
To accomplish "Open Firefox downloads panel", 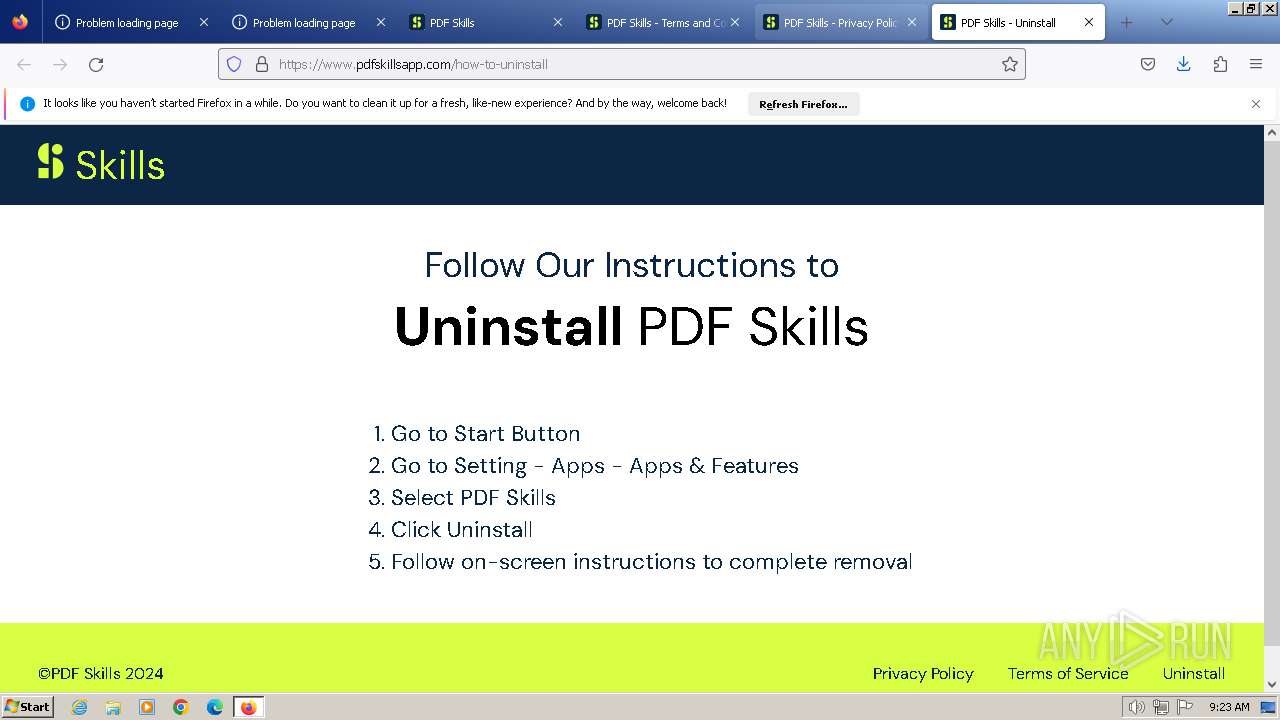I will pyautogui.click(x=1183, y=64).
